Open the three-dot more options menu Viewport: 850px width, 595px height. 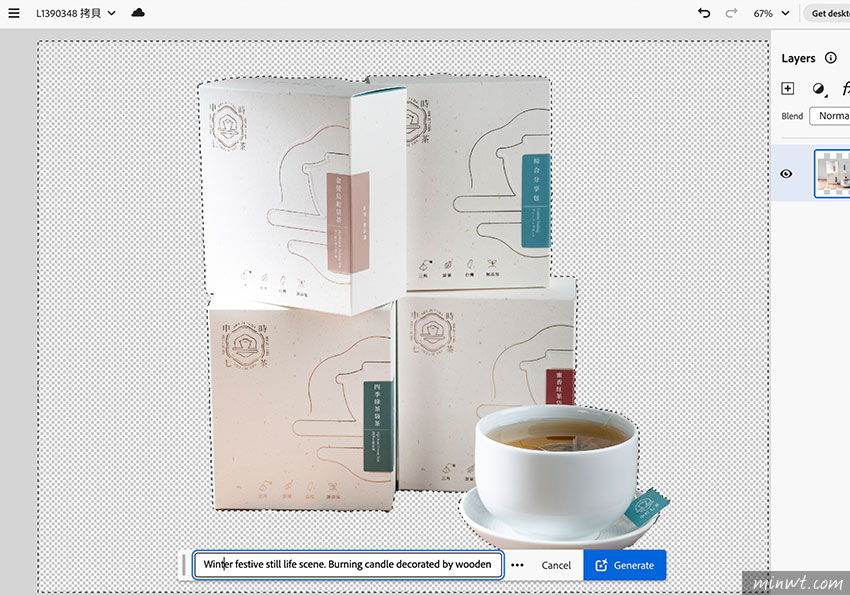(x=517, y=565)
